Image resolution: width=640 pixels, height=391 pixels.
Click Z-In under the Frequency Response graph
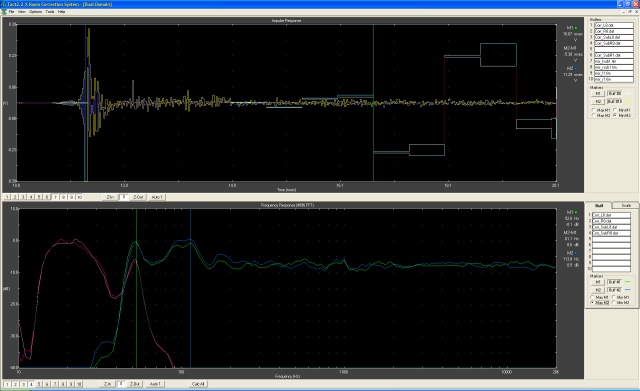point(108,384)
